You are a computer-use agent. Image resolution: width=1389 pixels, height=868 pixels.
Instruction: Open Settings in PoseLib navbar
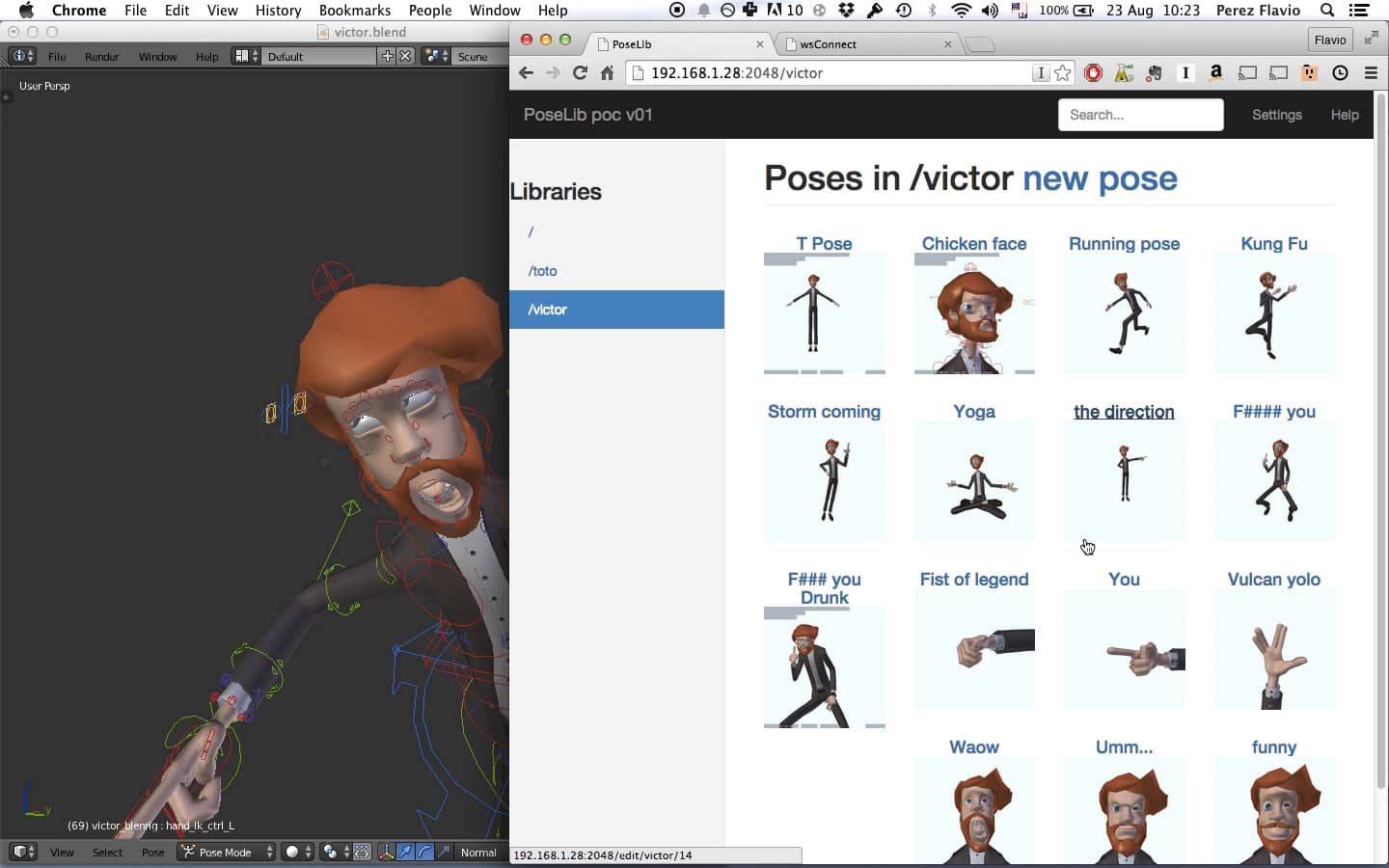(1276, 115)
